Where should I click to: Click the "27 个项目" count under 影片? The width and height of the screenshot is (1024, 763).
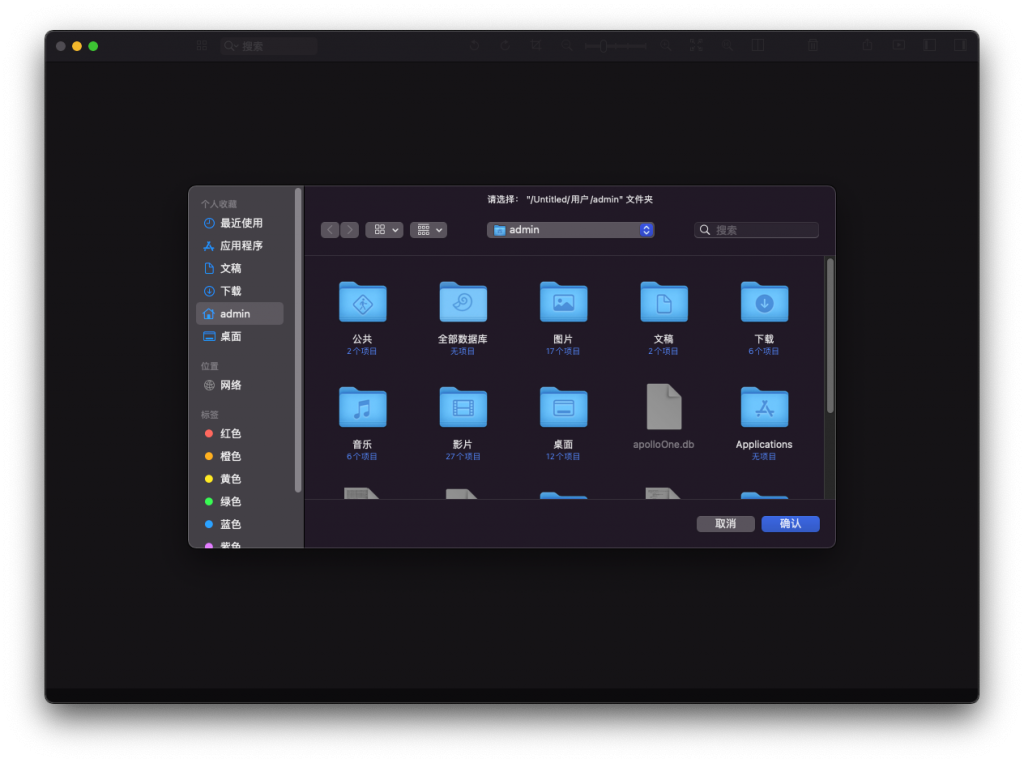click(x=463, y=457)
